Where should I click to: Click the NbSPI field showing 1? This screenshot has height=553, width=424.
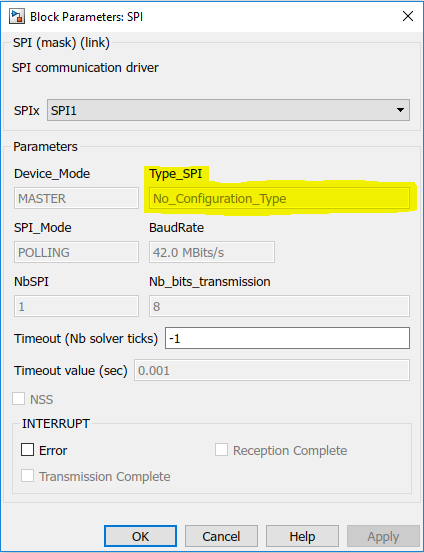tap(76, 306)
